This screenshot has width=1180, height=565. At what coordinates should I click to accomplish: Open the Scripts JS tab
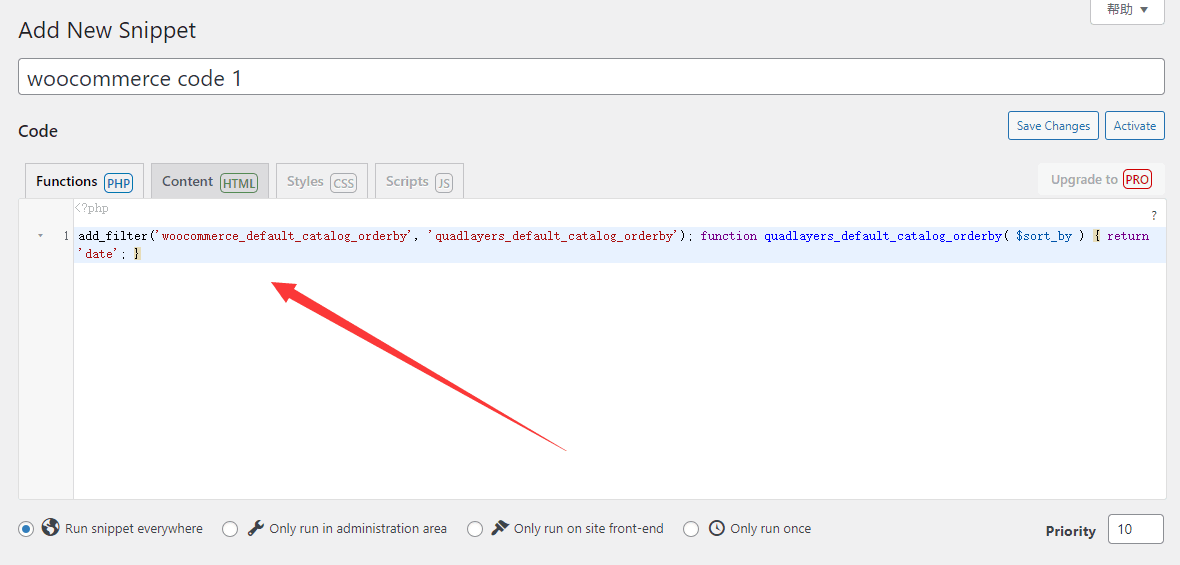(419, 182)
